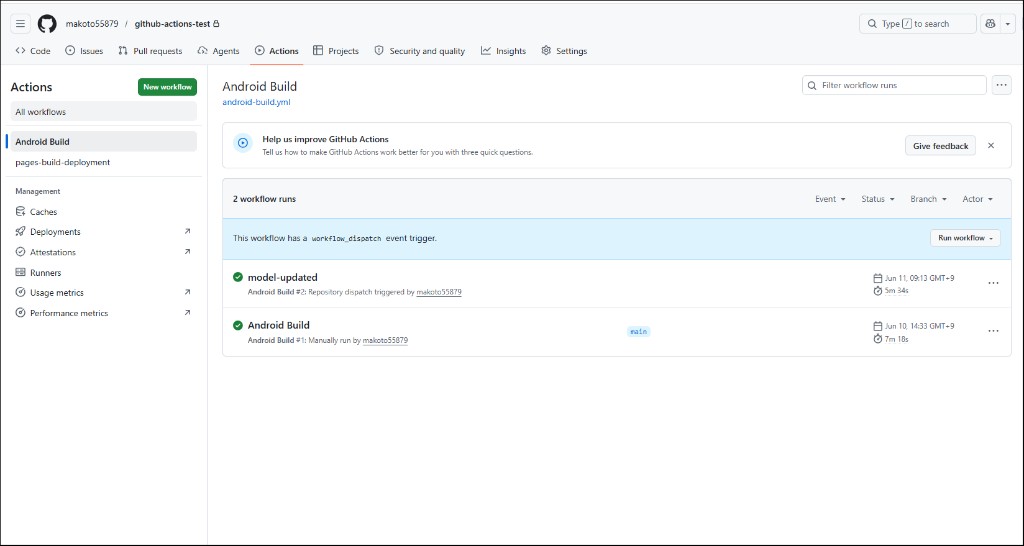This screenshot has height=546, width=1024.
Task: Click the search box in the header
Action: click(x=918, y=24)
